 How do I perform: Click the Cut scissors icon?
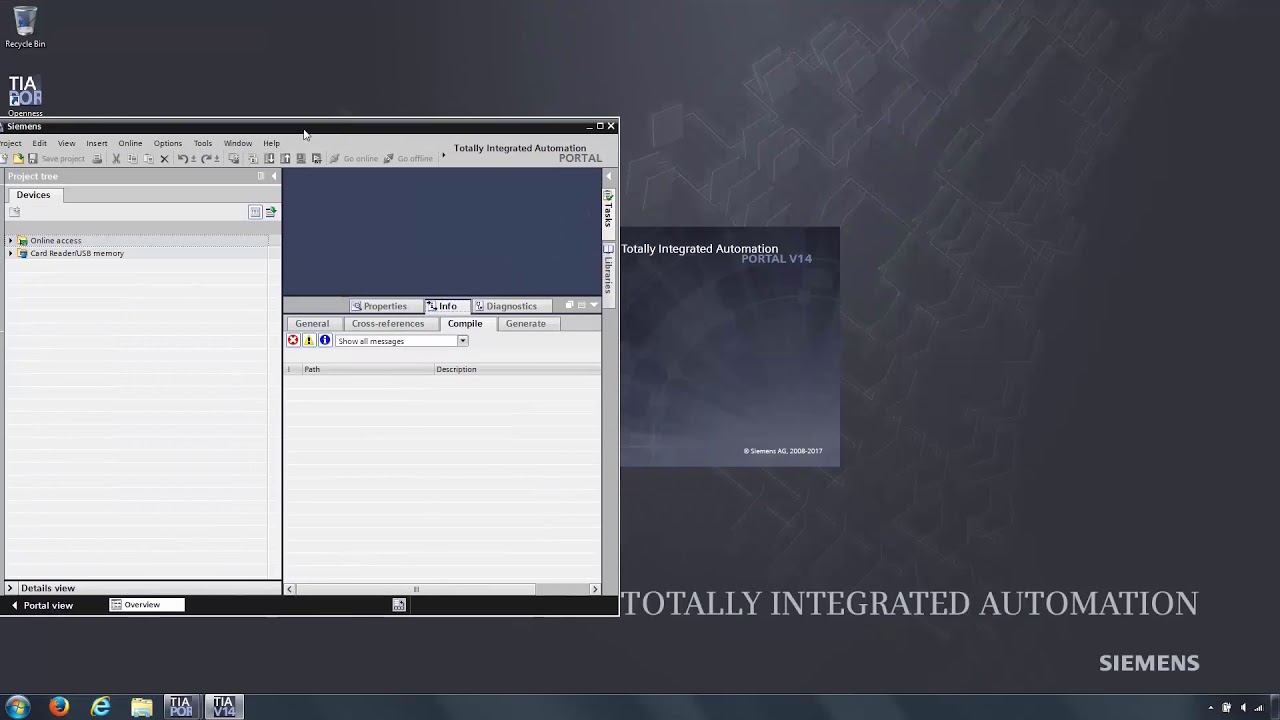[115, 158]
